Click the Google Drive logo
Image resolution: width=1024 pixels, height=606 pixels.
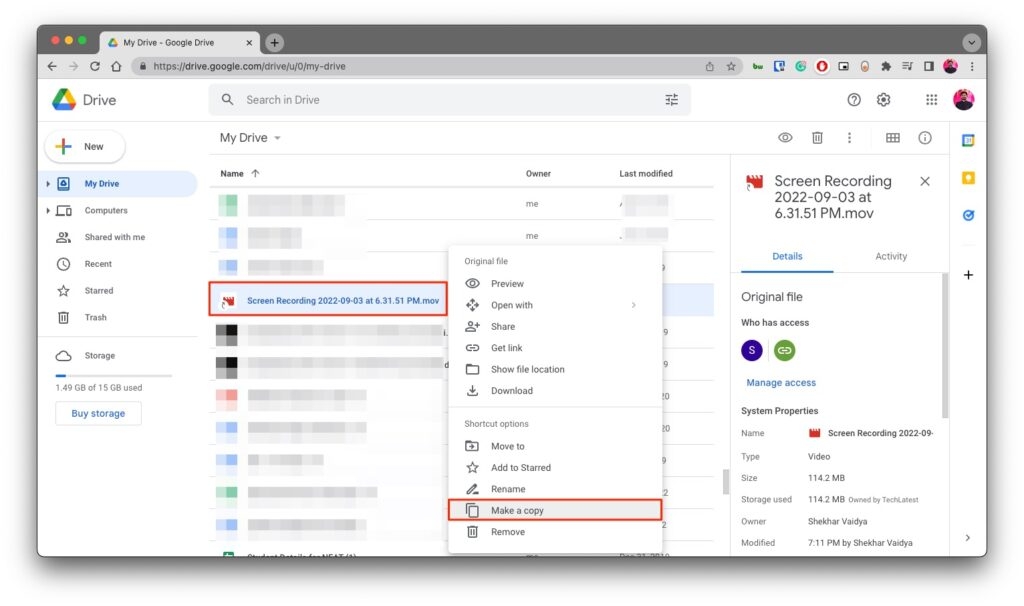coord(64,100)
